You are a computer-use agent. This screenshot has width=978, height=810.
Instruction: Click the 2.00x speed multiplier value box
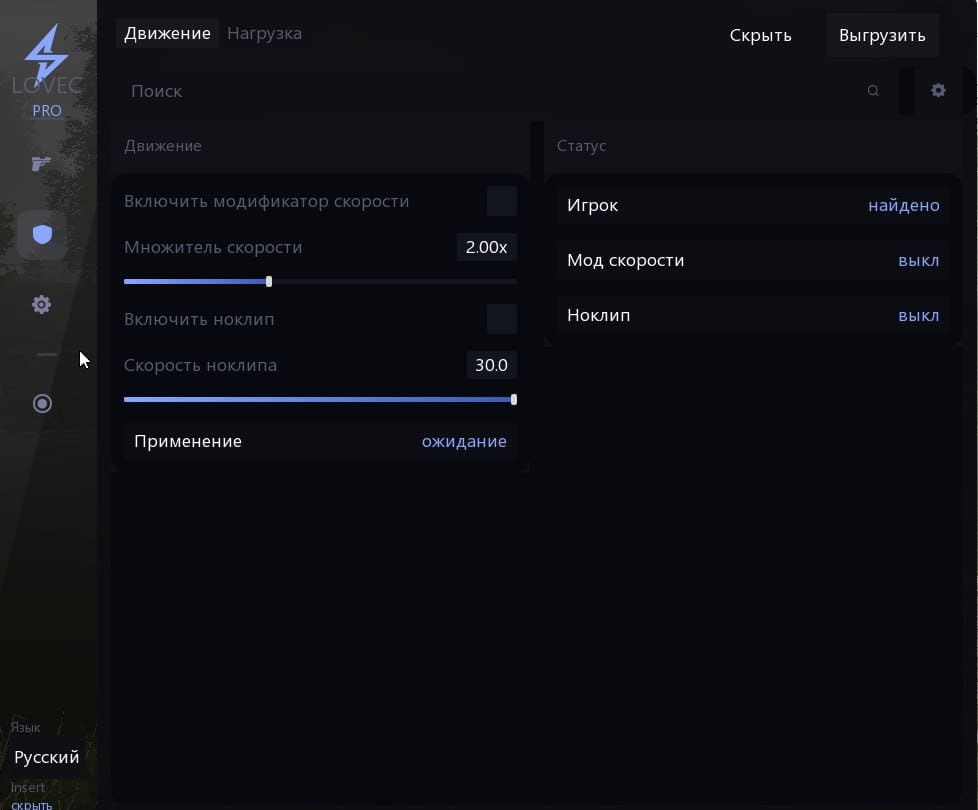[x=486, y=247]
